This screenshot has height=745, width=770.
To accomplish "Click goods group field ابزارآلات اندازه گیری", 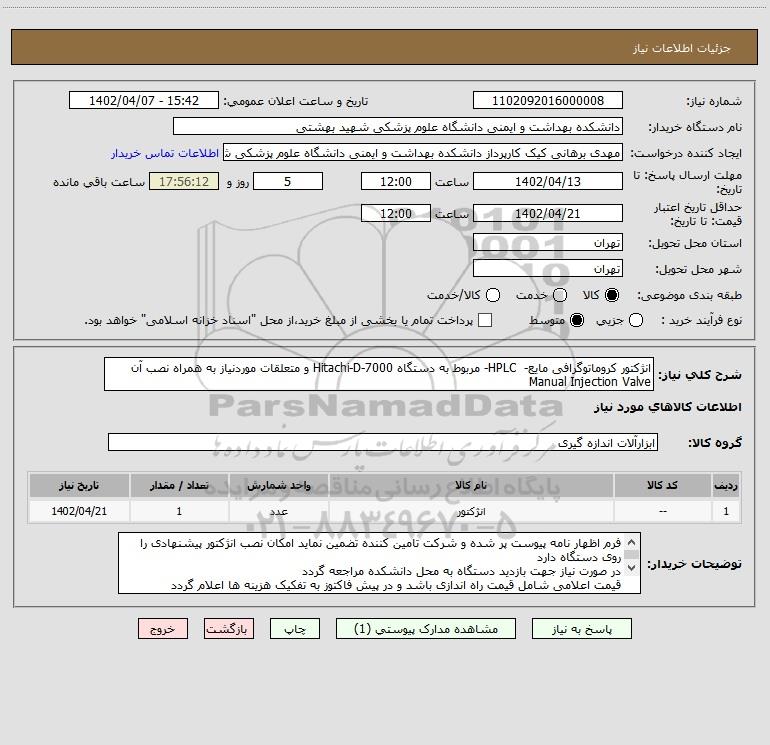I will click(x=383, y=442).
